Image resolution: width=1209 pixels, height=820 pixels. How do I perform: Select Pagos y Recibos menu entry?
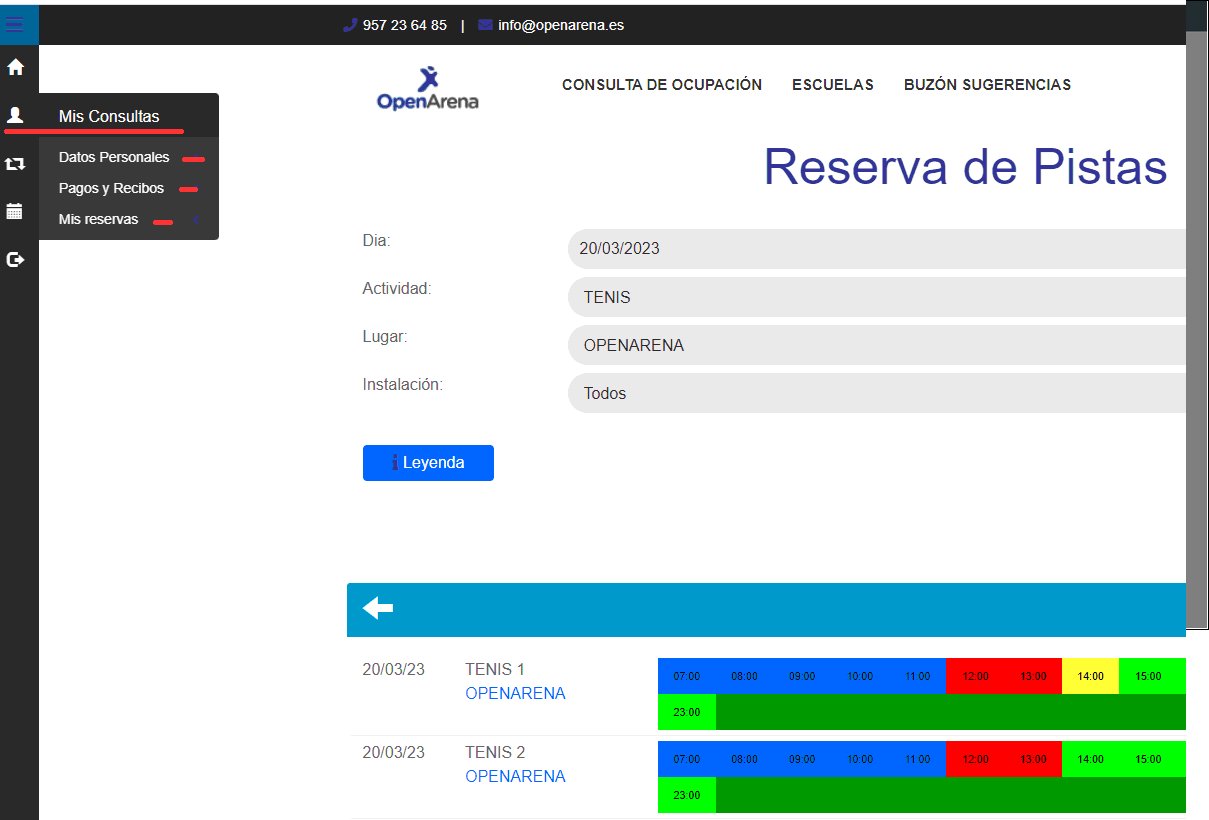coord(111,188)
